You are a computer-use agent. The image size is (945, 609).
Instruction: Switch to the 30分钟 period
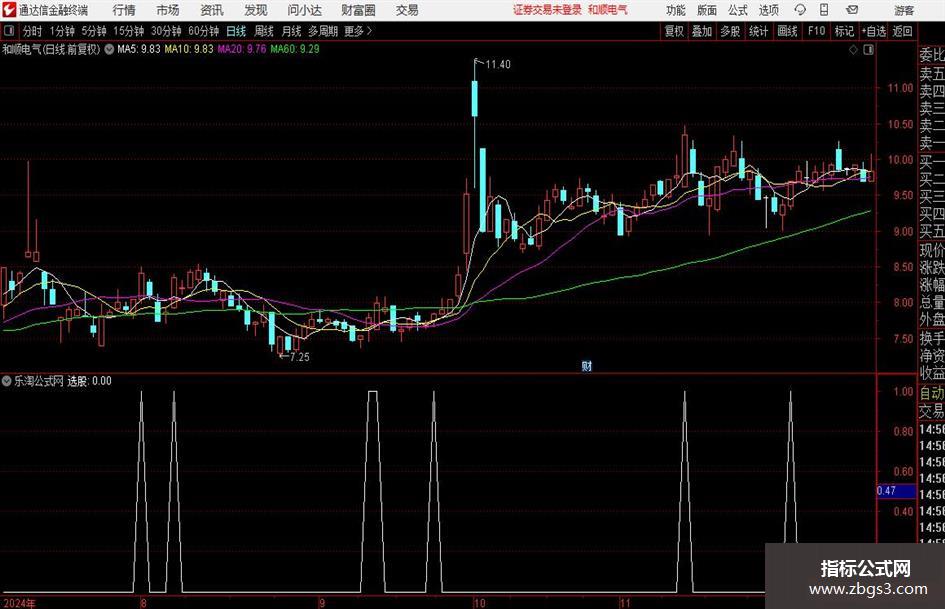click(x=166, y=31)
